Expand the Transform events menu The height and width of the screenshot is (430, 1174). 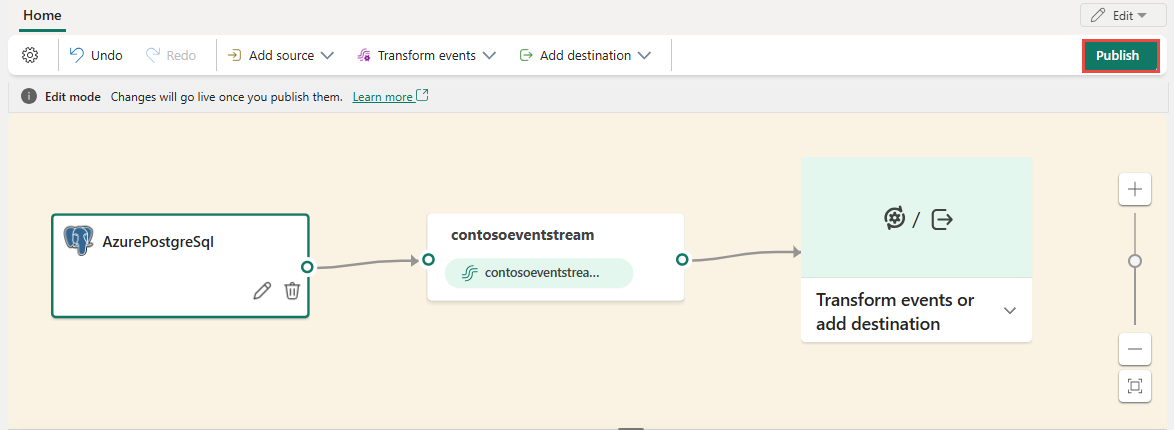point(426,55)
